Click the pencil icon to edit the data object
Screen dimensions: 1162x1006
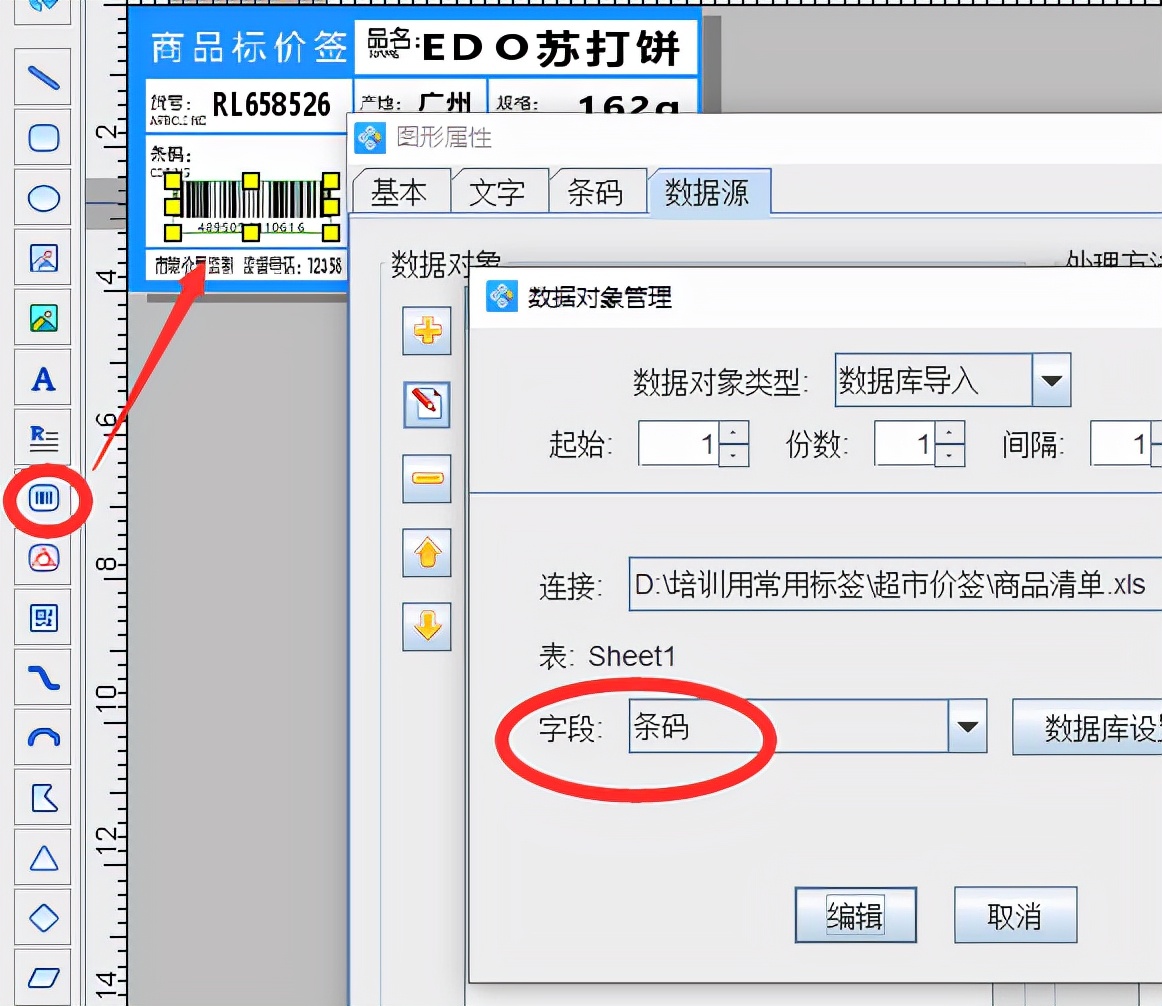426,404
